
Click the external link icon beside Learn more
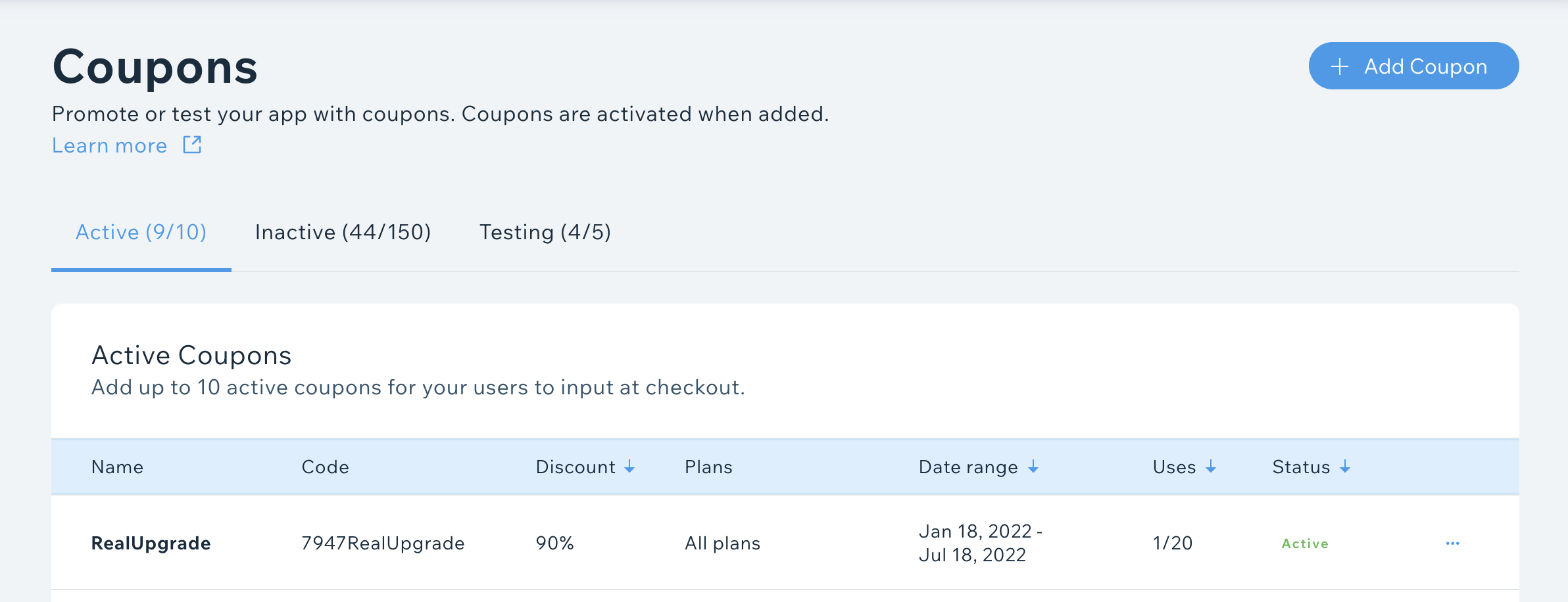coord(192,145)
